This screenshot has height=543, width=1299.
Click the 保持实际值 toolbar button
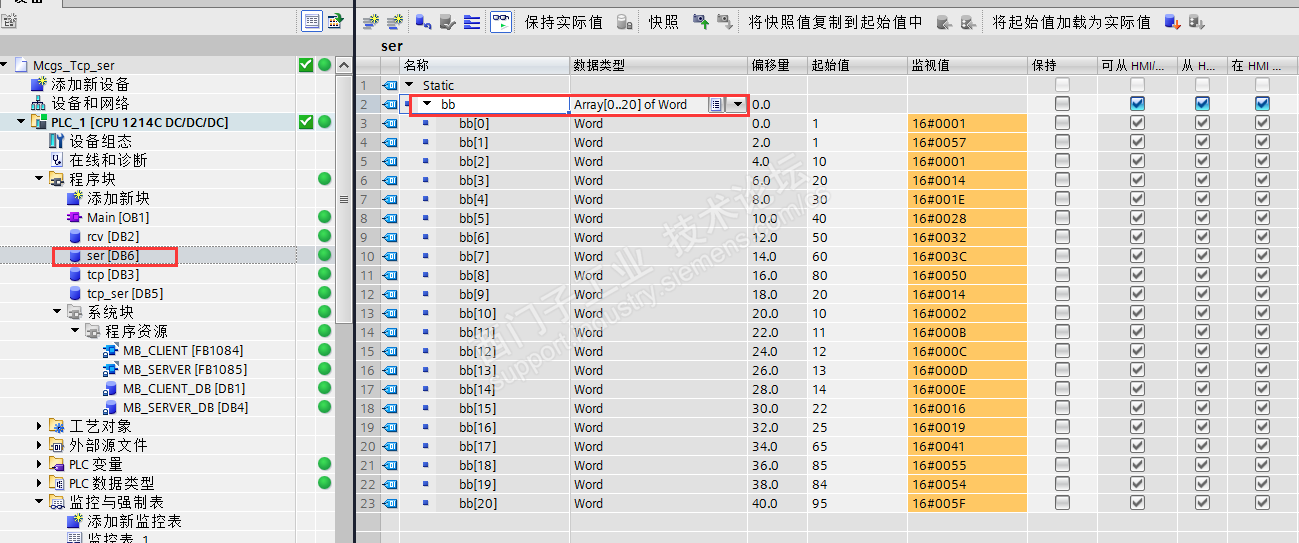564,22
